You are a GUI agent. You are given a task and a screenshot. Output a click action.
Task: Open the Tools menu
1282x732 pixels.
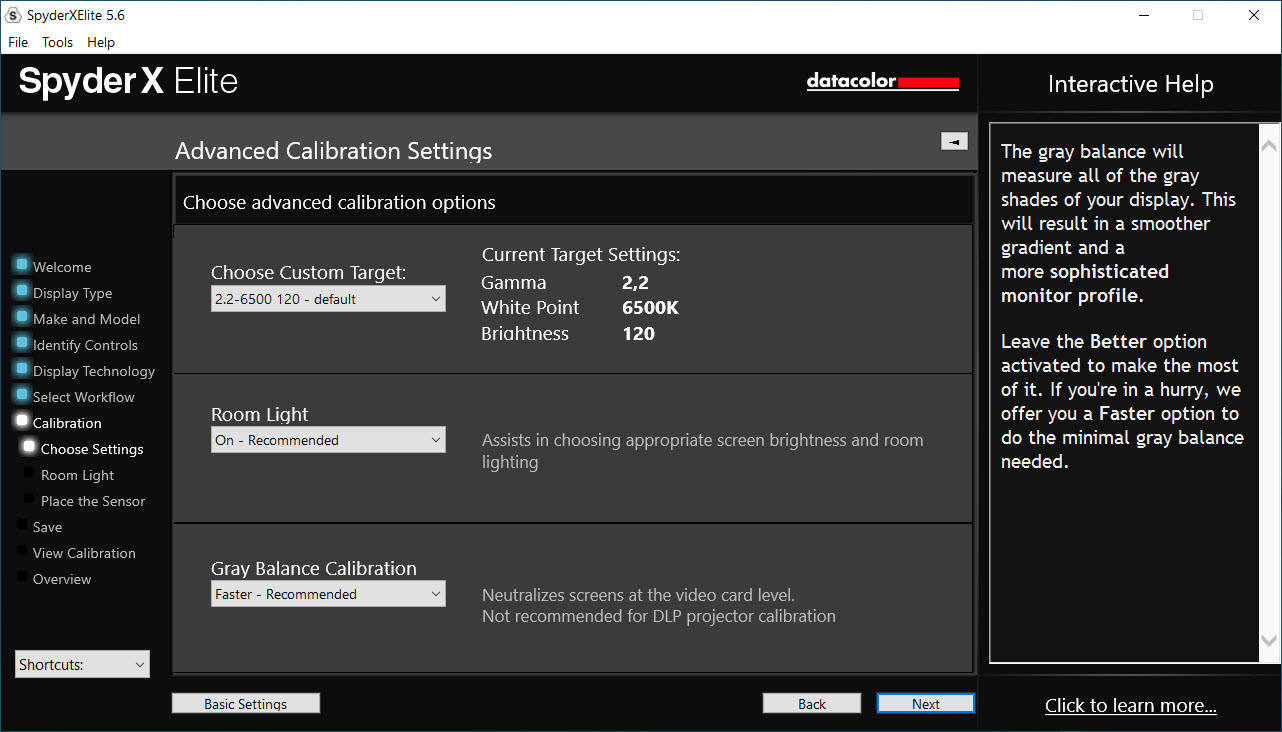[x=57, y=42]
